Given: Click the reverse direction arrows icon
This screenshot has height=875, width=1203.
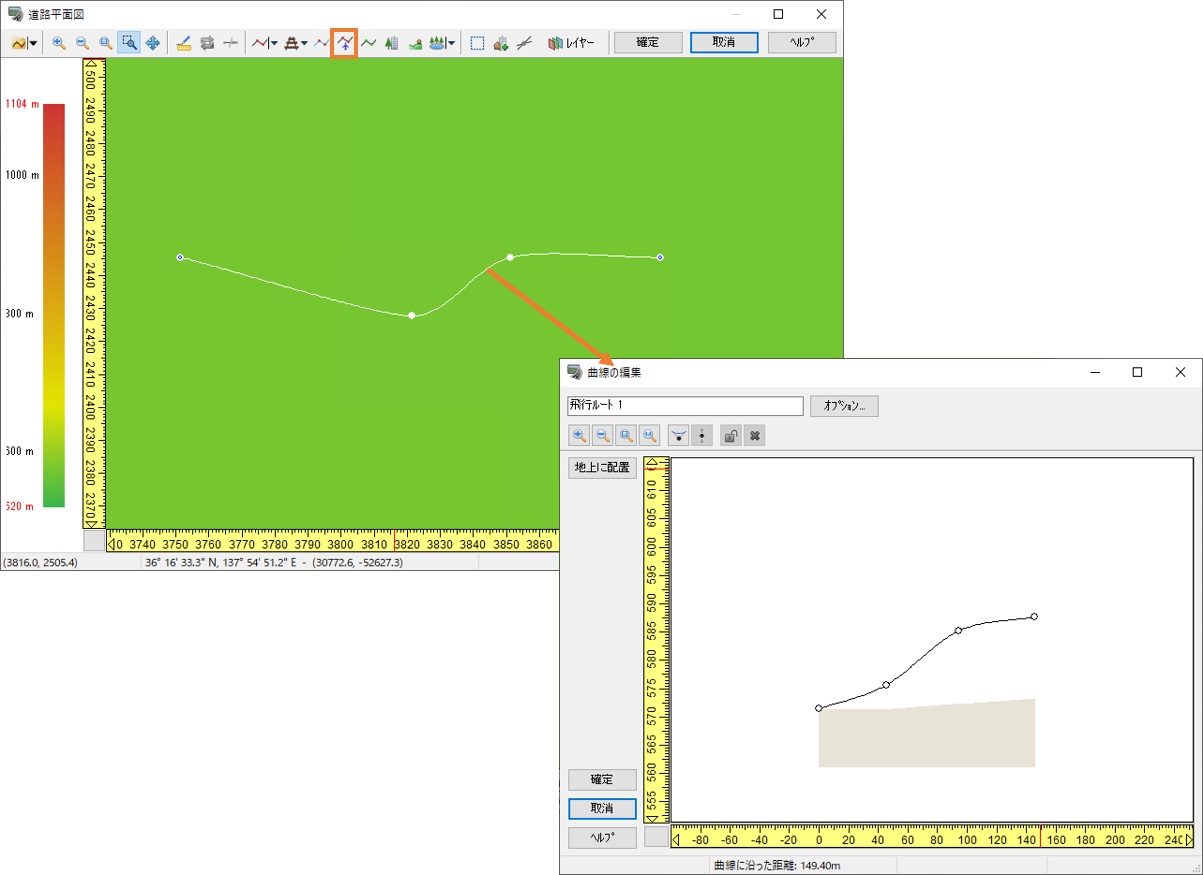Looking at the screenshot, I should point(207,43).
